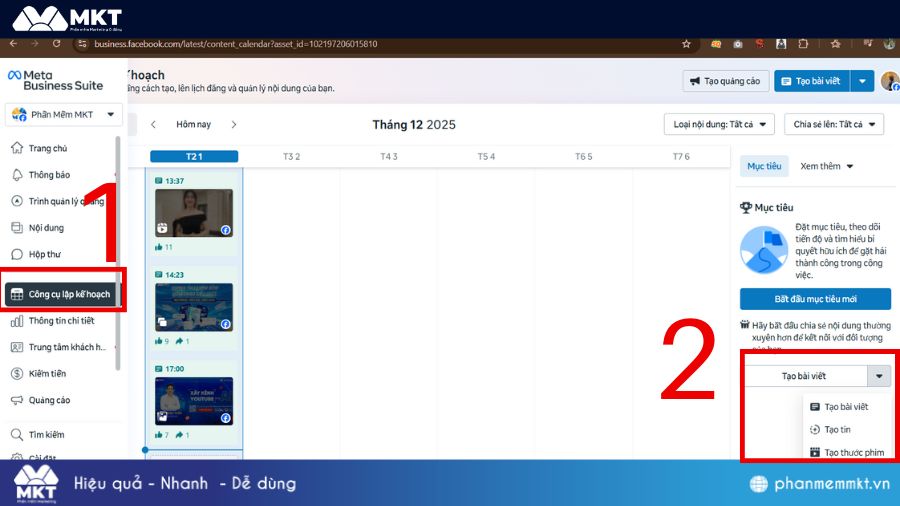The width and height of the screenshot is (900, 506).
Task: Open Thông báo bell notifications
Action: pyautogui.click(x=17, y=174)
